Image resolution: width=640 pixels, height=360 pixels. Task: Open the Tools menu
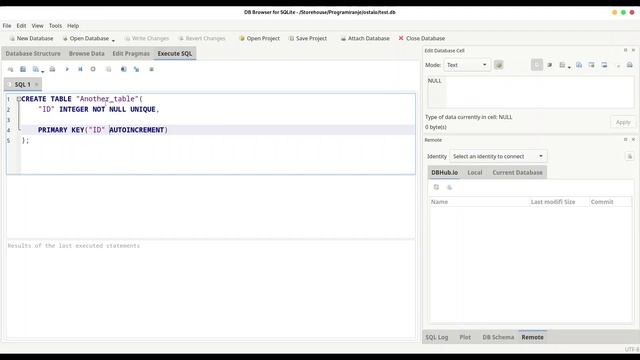pos(56,26)
